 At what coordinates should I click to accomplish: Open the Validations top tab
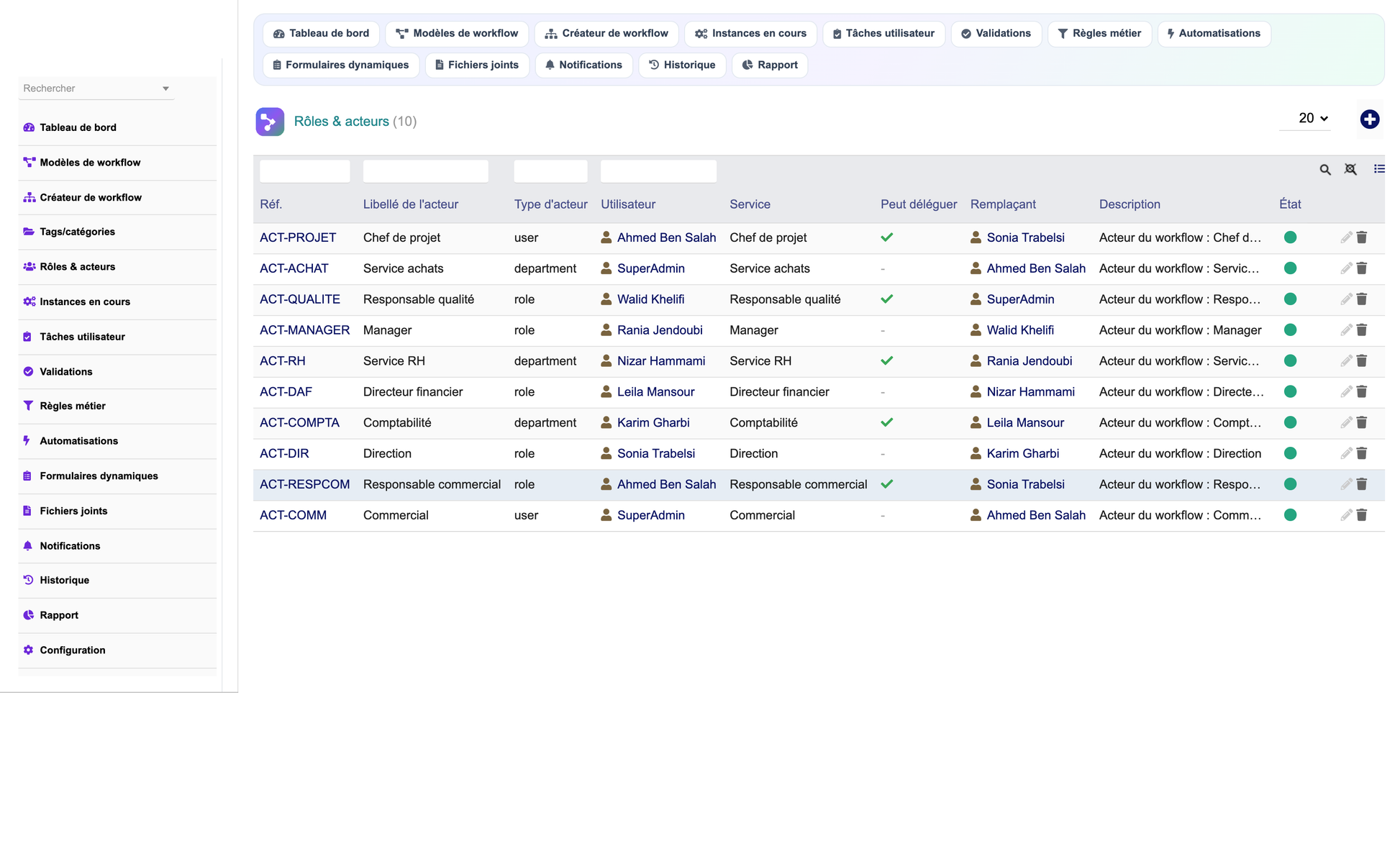coord(996,34)
